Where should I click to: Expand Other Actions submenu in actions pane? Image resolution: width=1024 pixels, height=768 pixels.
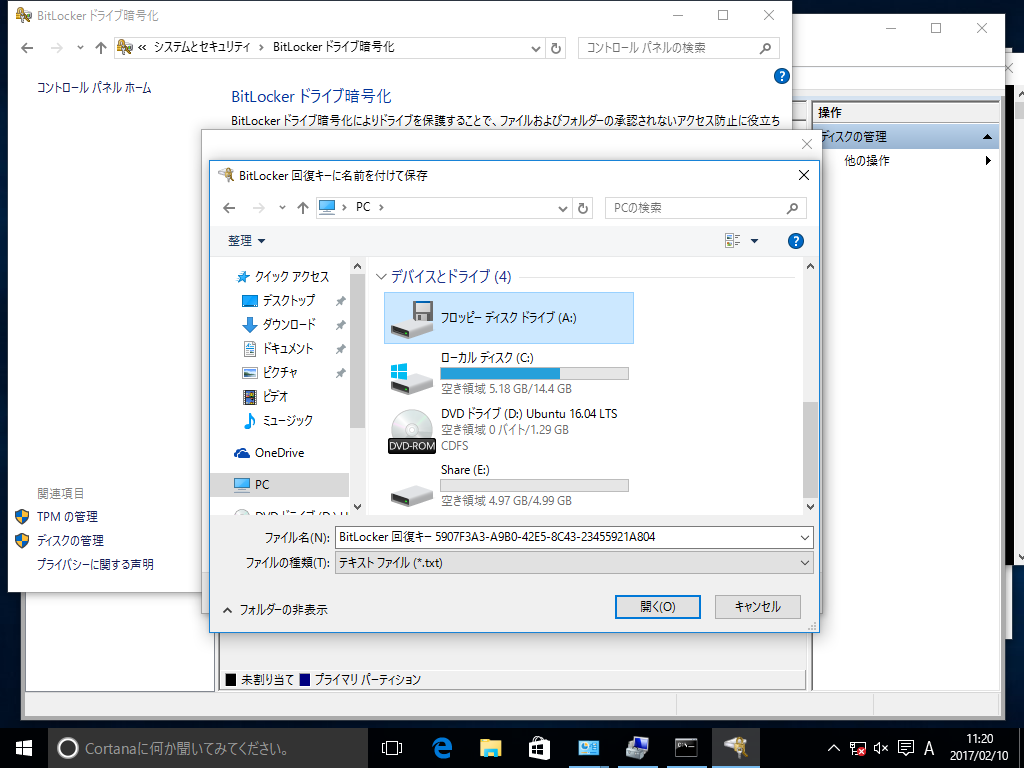click(x=989, y=161)
